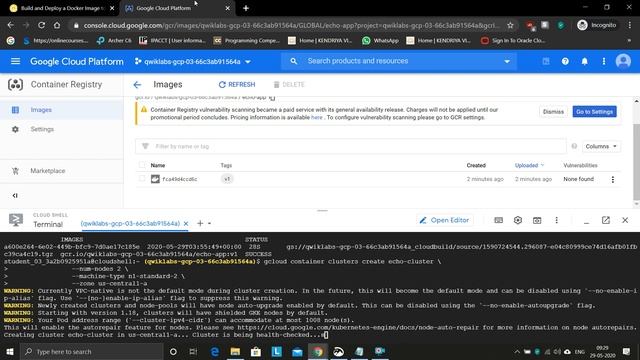Click the Container Registry logo icon

tap(16, 84)
